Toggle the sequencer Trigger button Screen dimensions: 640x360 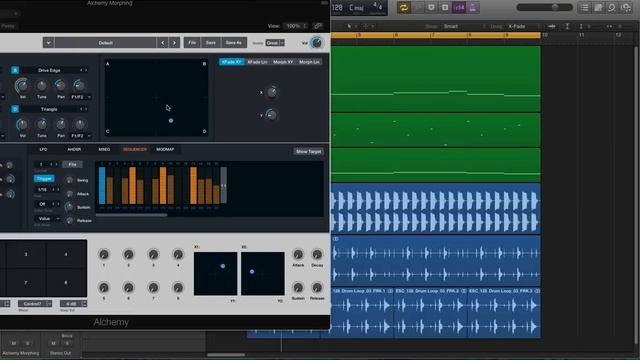pos(44,179)
